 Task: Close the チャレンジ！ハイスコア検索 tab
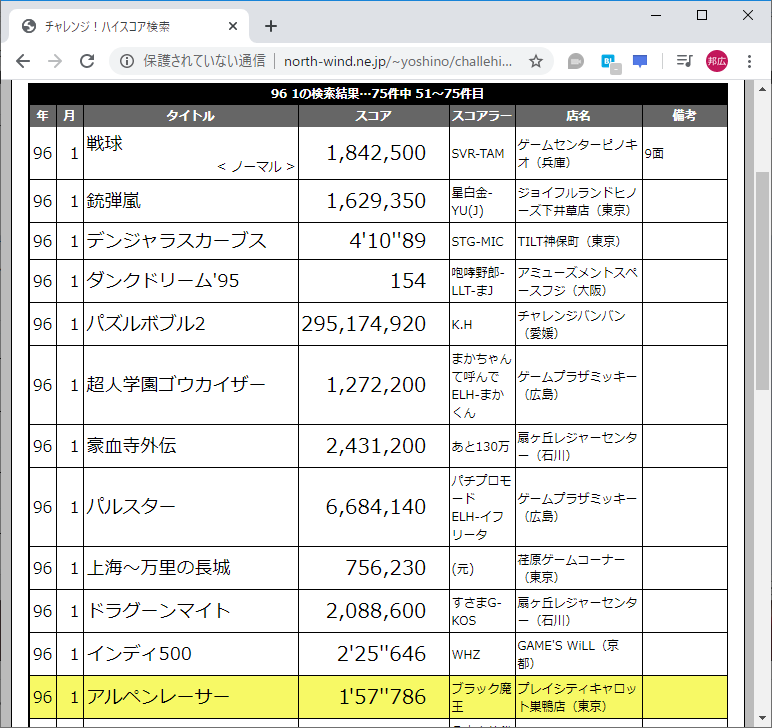click(233, 26)
